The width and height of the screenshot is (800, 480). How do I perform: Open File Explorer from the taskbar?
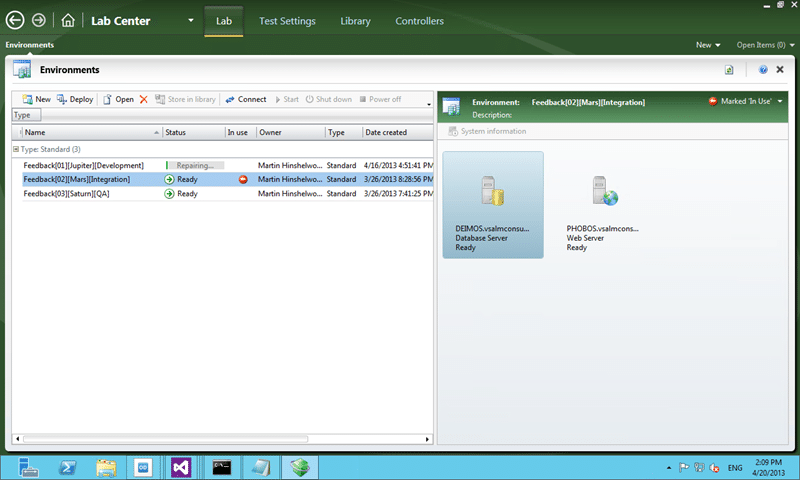click(x=106, y=467)
